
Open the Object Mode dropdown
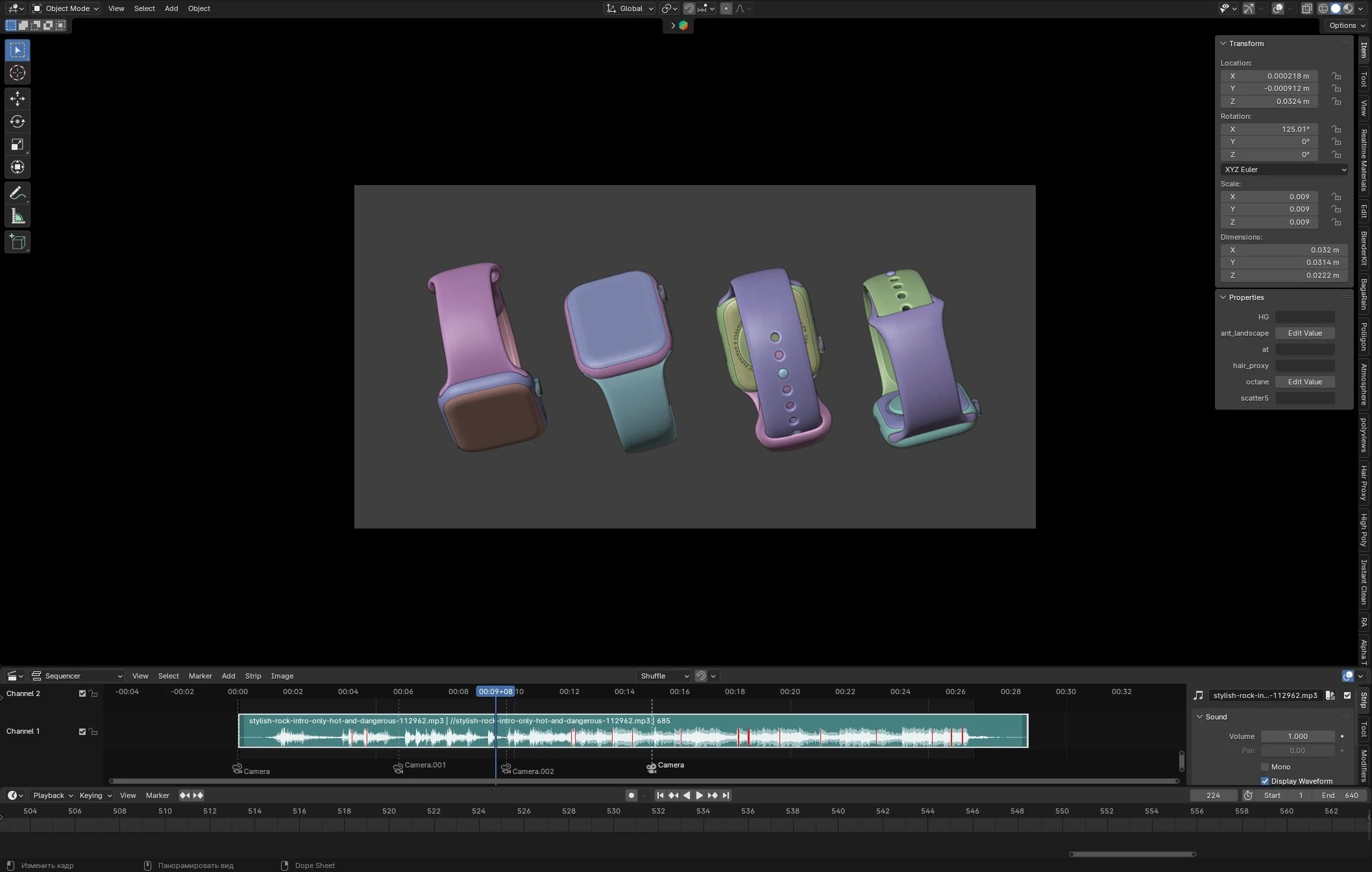[66, 8]
